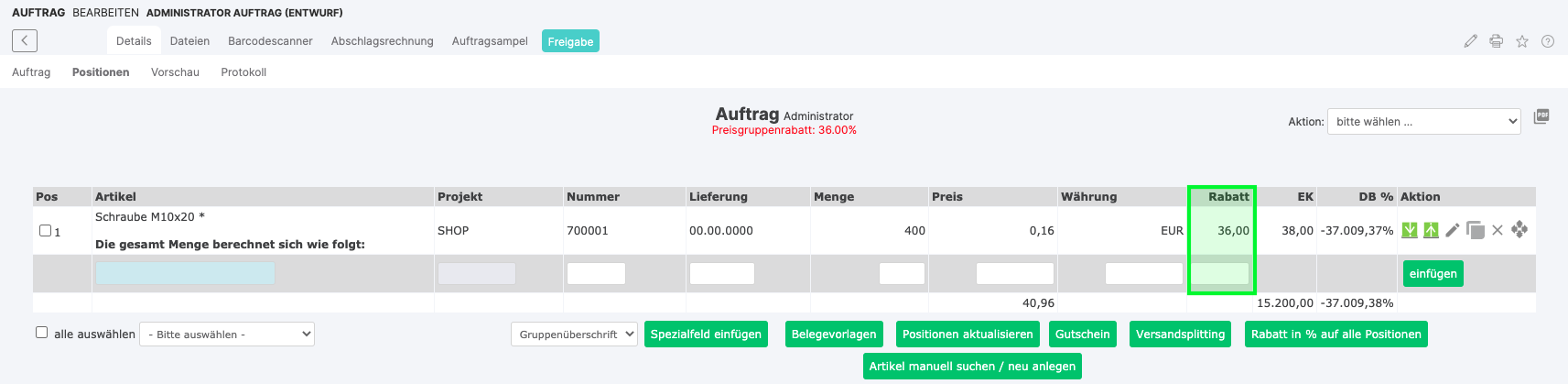The width and height of the screenshot is (1568, 384).
Task: Open the Gruppenüberschrift dropdown
Action: [x=574, y=335]
